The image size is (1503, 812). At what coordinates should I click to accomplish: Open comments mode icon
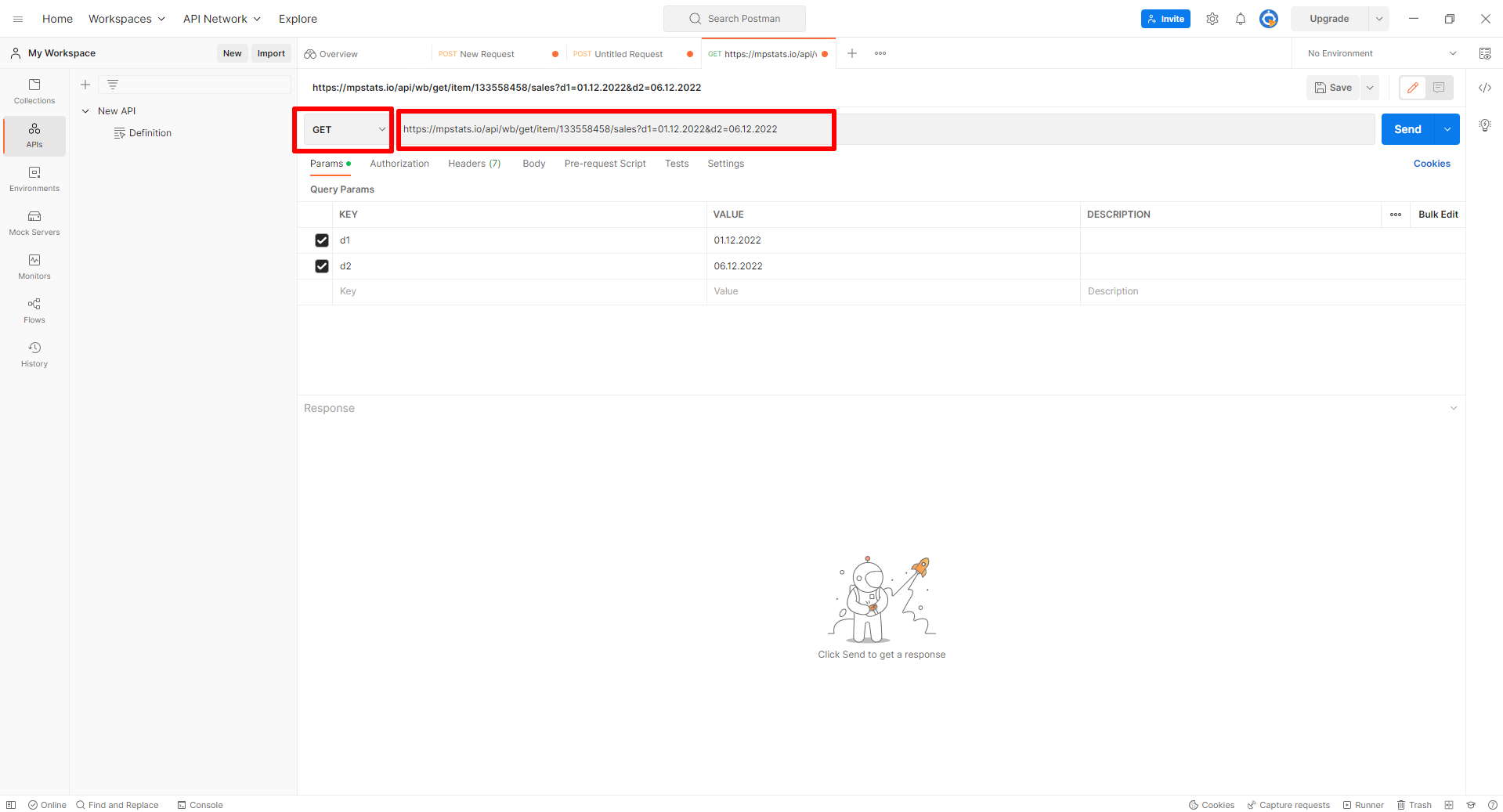(x=1439, y=88)
